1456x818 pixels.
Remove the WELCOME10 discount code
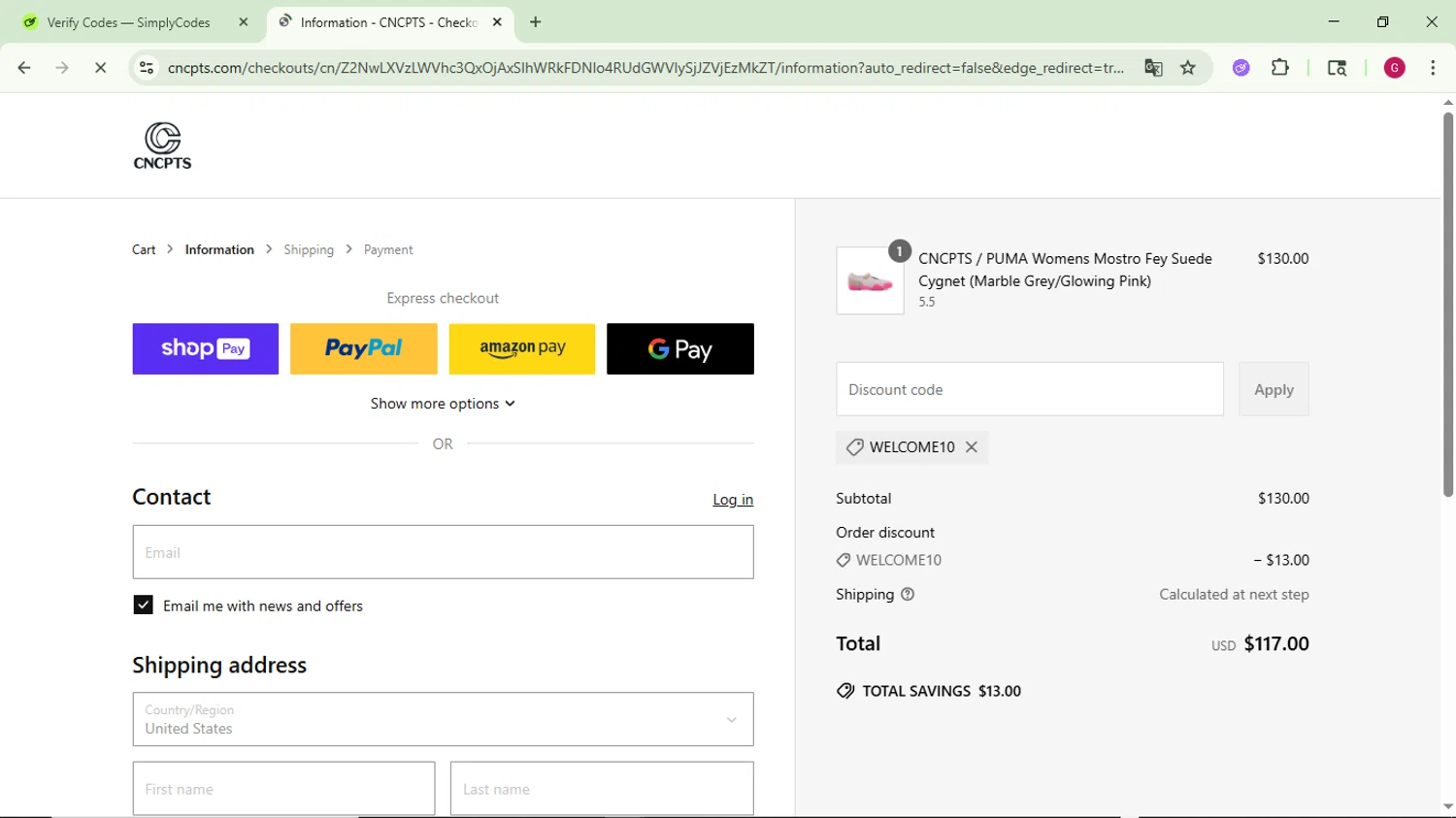[x=972, y=447]
